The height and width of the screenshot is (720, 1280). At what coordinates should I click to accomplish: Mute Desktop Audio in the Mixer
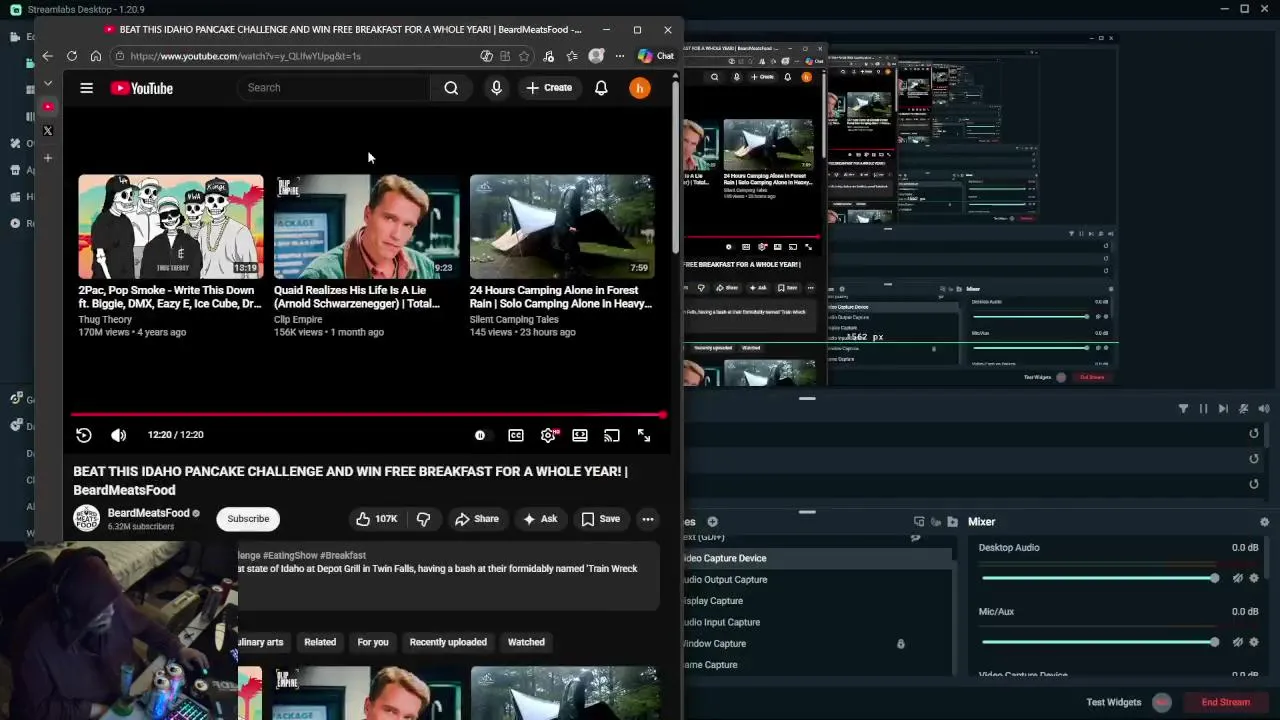pyautogui.click(x=1238, y=578)
